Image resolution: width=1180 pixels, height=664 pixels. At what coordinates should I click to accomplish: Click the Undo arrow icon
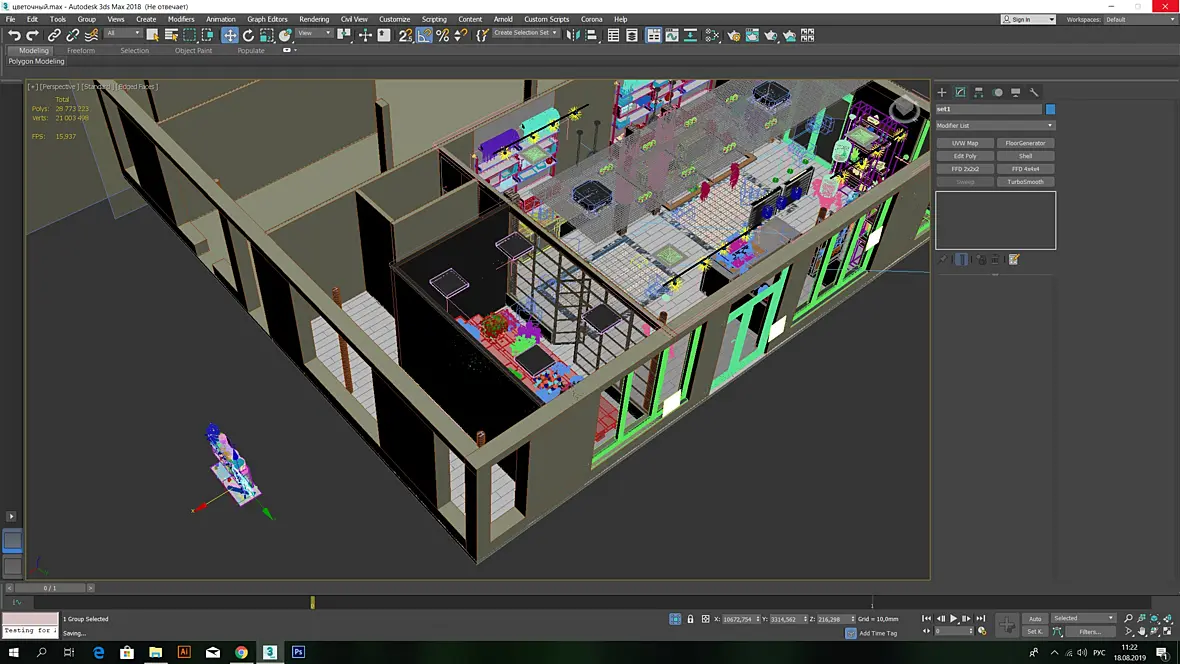coord(14,35)
